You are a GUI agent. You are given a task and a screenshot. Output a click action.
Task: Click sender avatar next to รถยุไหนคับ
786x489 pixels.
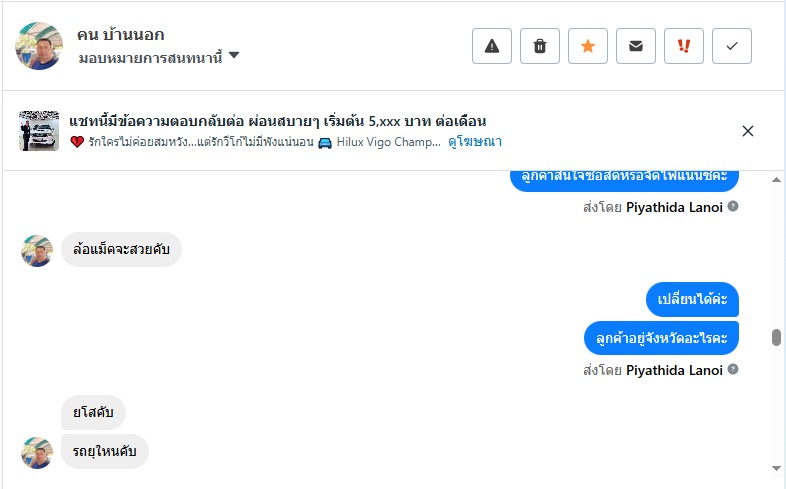pos(37,452)
